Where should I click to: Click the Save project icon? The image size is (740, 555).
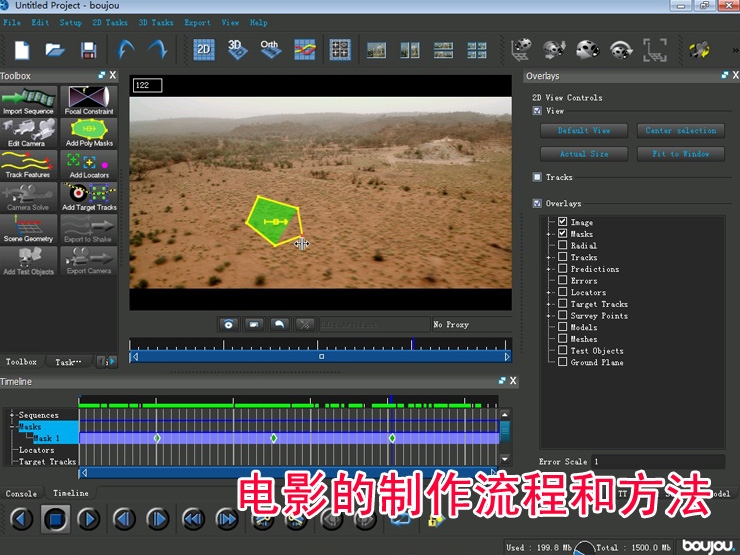[x=88, y=49]
